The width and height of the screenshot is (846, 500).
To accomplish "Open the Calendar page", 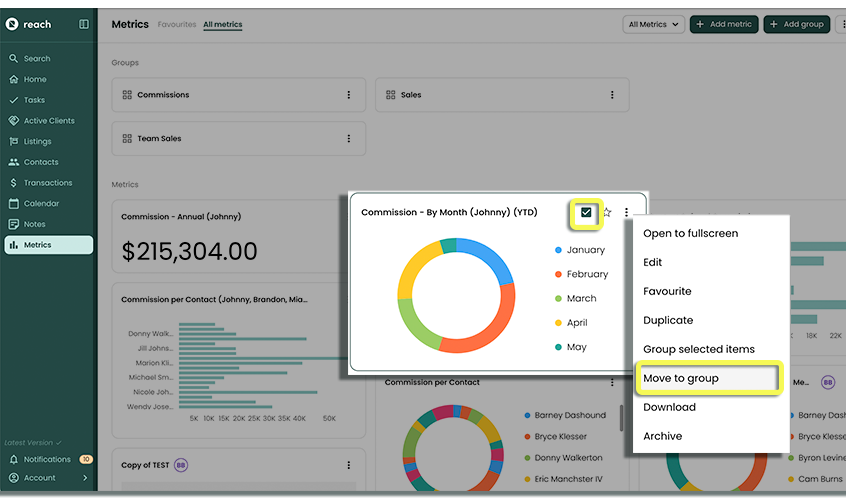I will coord(41,204).
